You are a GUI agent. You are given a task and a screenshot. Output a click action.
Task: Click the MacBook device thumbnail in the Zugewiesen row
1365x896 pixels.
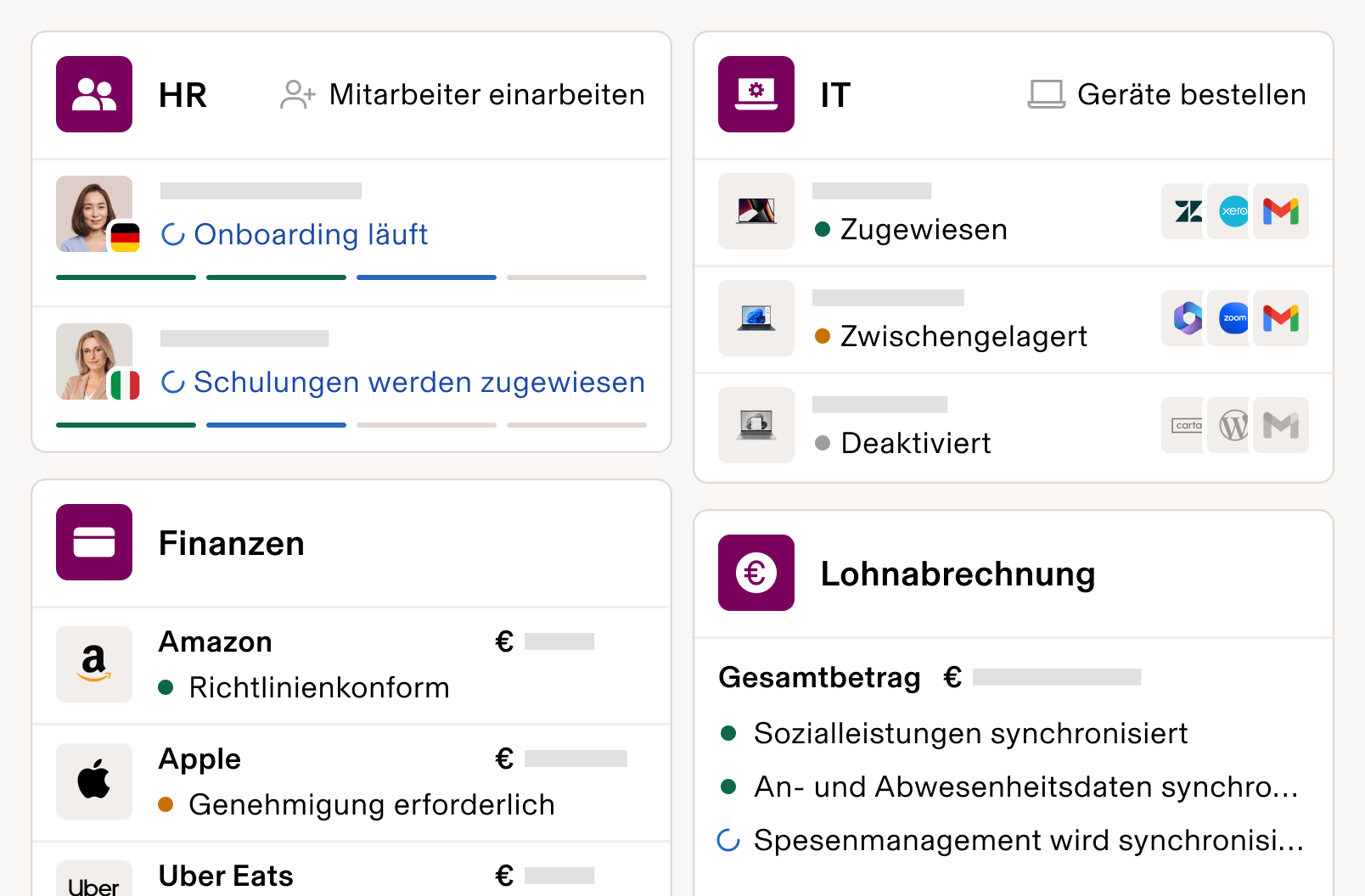756,211
